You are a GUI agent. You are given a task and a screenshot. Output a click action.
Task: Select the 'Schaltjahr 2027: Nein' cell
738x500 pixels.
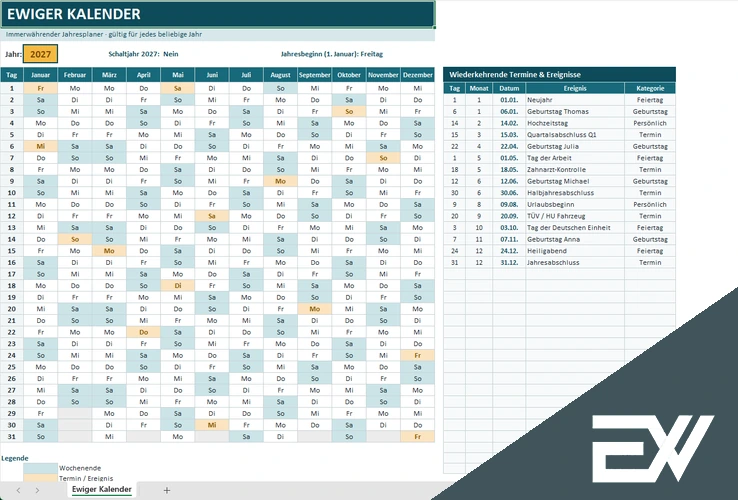[143, 54]
